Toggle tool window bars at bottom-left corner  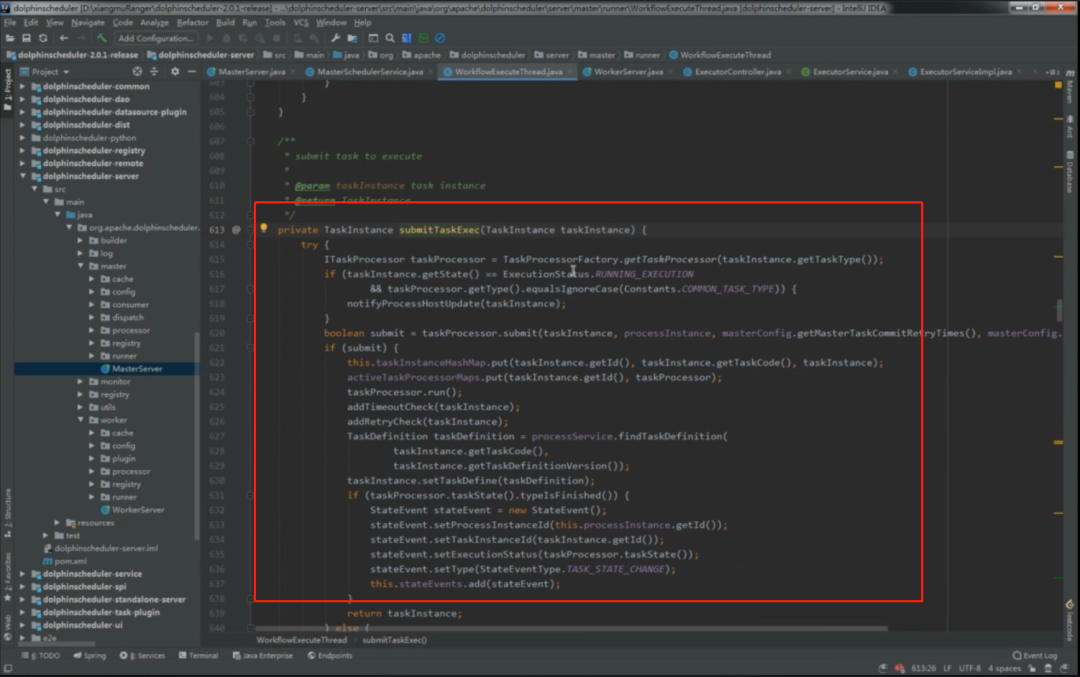(8, 669)
